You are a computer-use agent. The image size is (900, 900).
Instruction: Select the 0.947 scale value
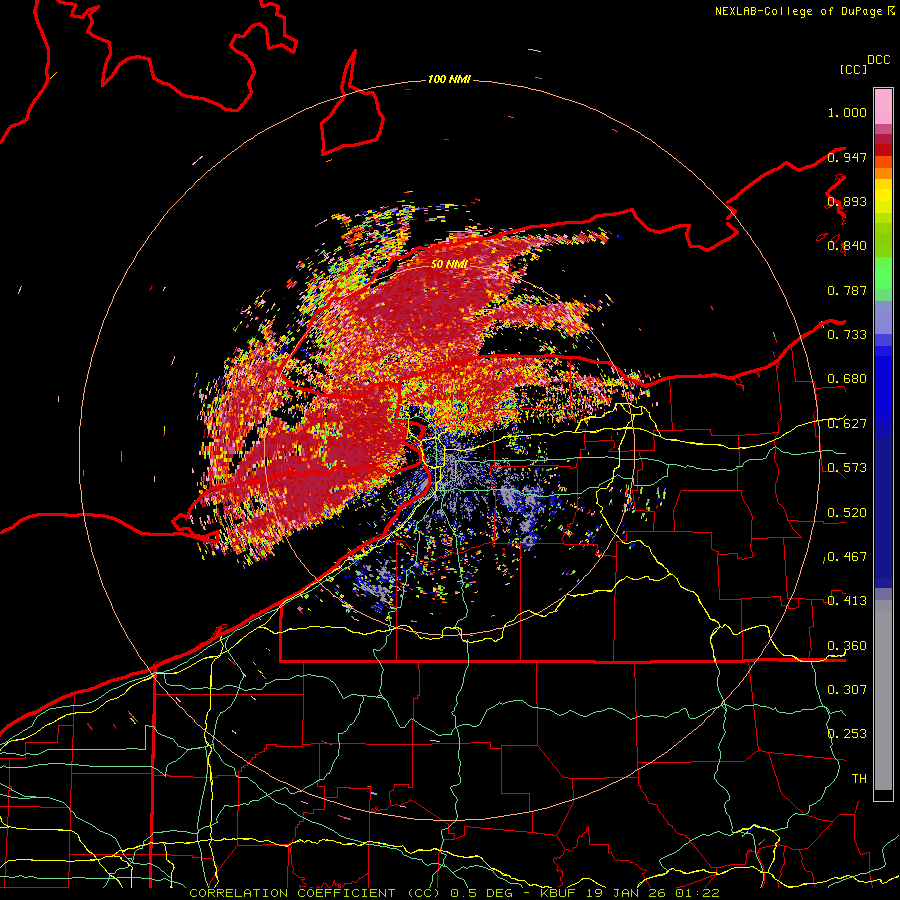click(x=847, y=157)
